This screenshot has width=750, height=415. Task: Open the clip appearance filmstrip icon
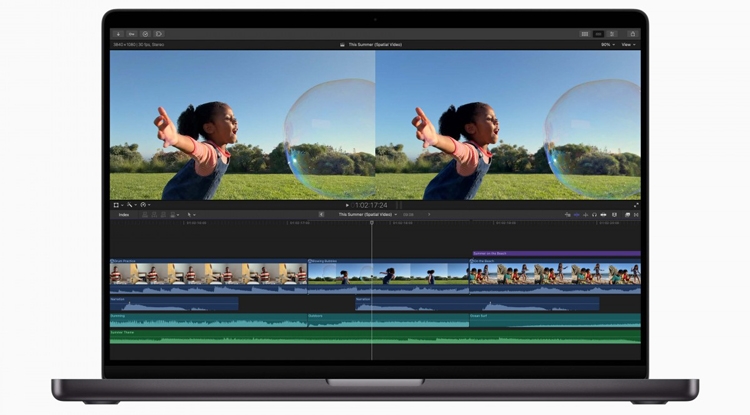(x=615, y=215)
